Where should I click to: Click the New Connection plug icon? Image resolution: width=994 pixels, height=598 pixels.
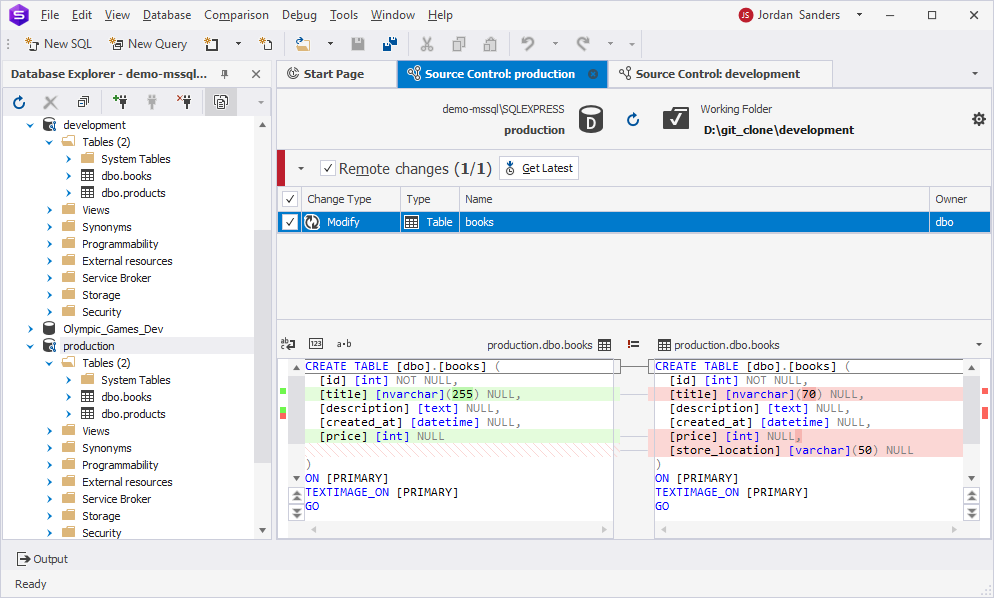[x=120, y=101]
